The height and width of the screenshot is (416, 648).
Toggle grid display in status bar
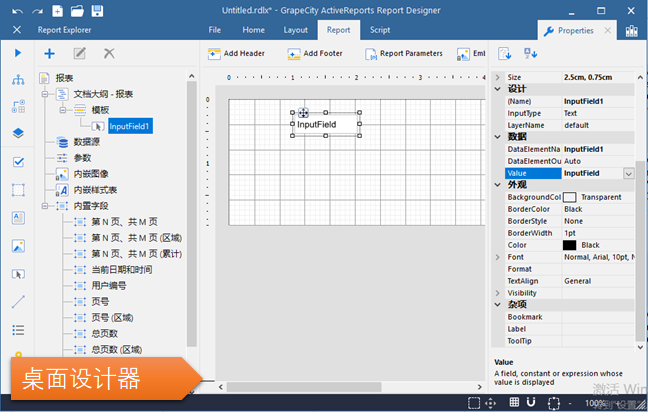click(x=514, y=402)
